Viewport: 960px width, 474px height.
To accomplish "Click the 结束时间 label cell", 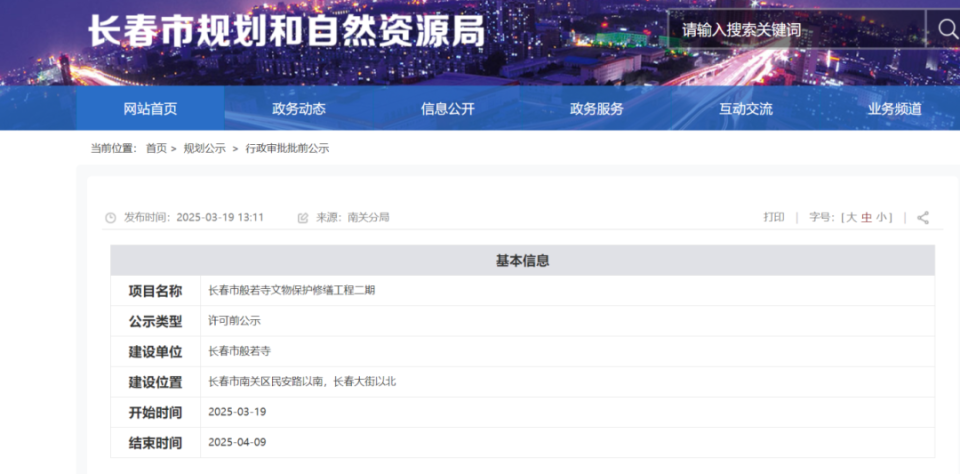I will pyautogui.click(x=156, y=442).
